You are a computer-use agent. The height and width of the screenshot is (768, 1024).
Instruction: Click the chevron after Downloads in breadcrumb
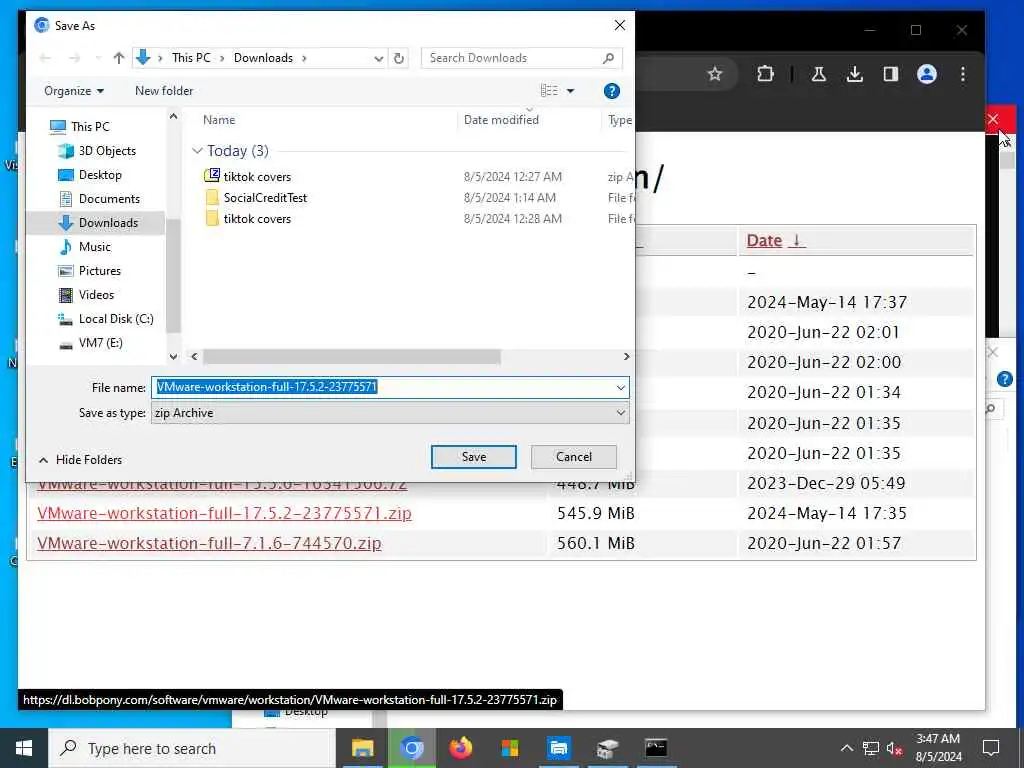point(304,58)
